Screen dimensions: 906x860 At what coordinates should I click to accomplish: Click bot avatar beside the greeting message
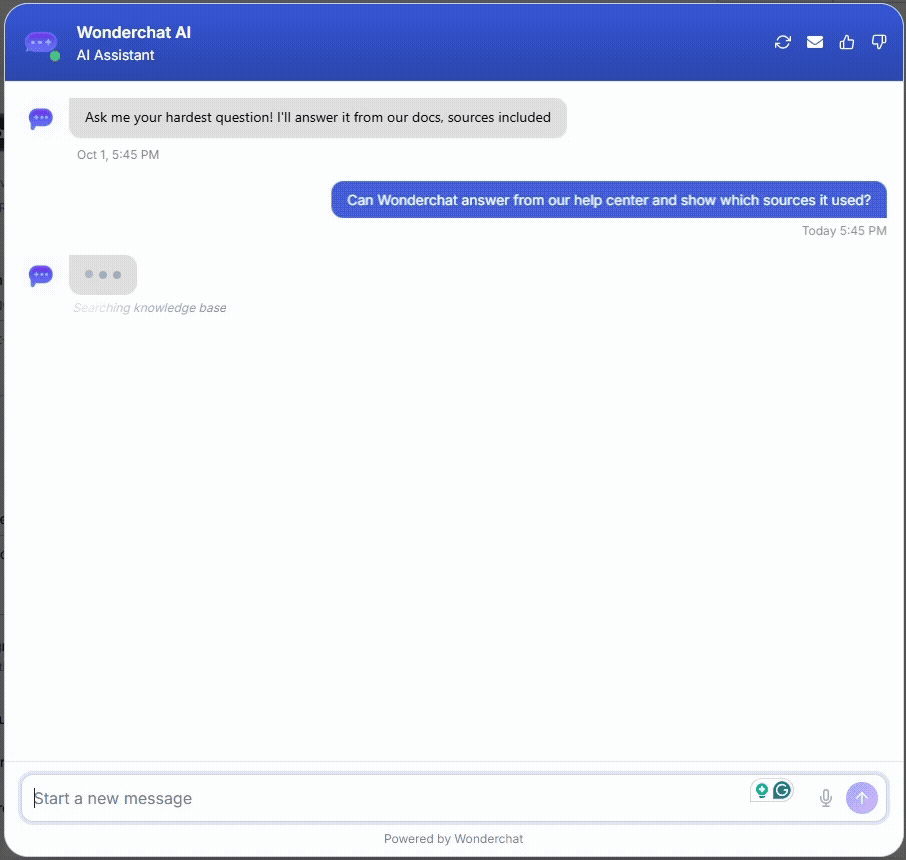coord(41,118)
